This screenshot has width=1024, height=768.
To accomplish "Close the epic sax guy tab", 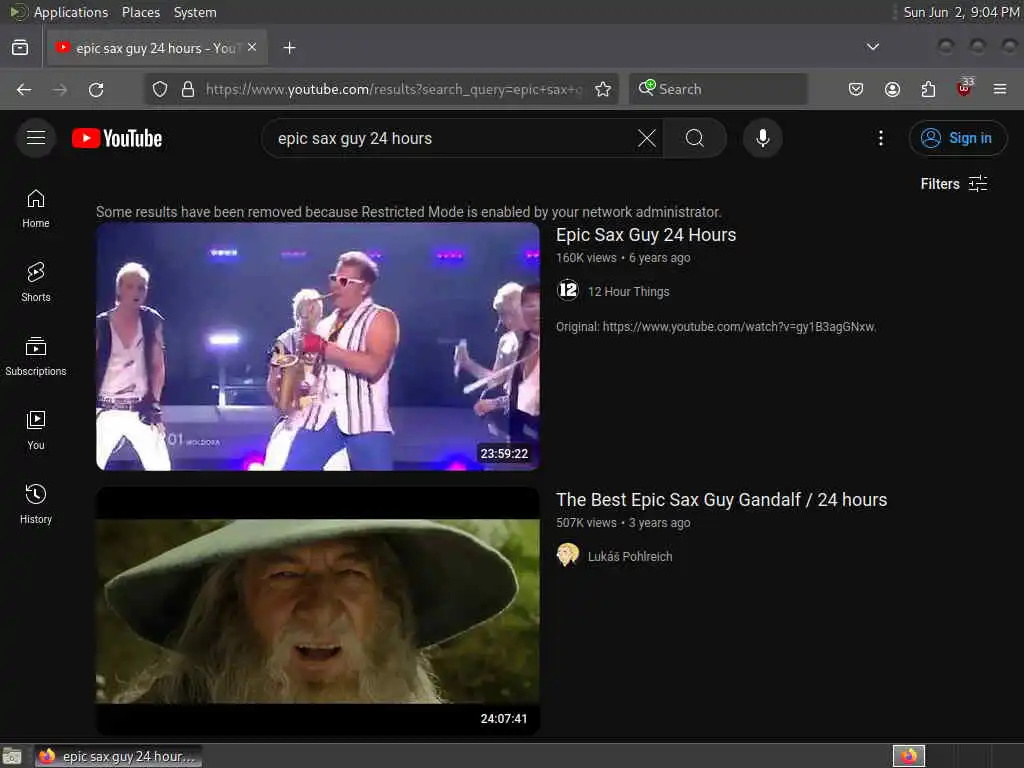I will pyautogui.click(x=252, y=48).
